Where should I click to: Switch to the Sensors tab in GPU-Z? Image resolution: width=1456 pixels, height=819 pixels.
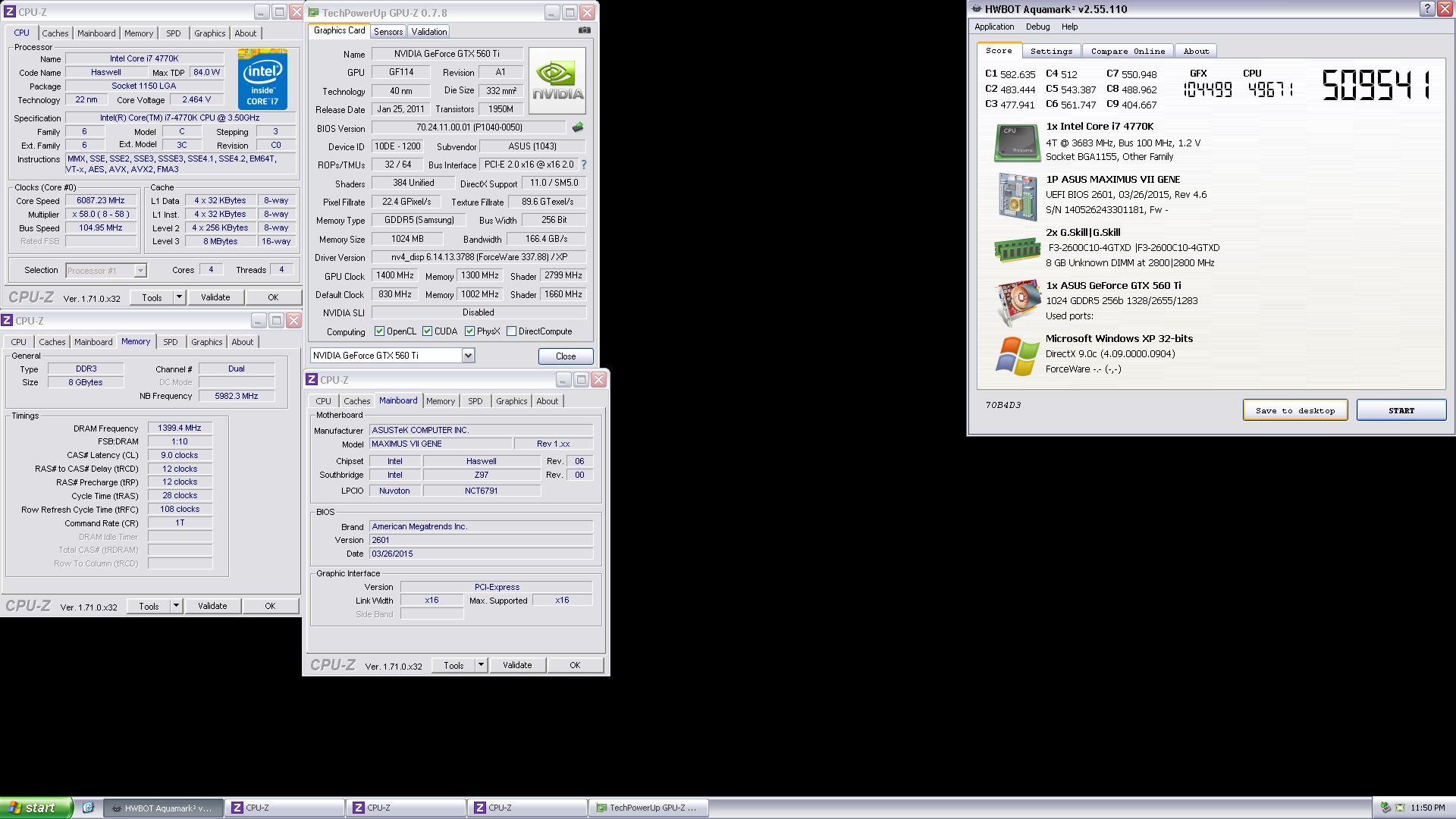tap(388, 32)
